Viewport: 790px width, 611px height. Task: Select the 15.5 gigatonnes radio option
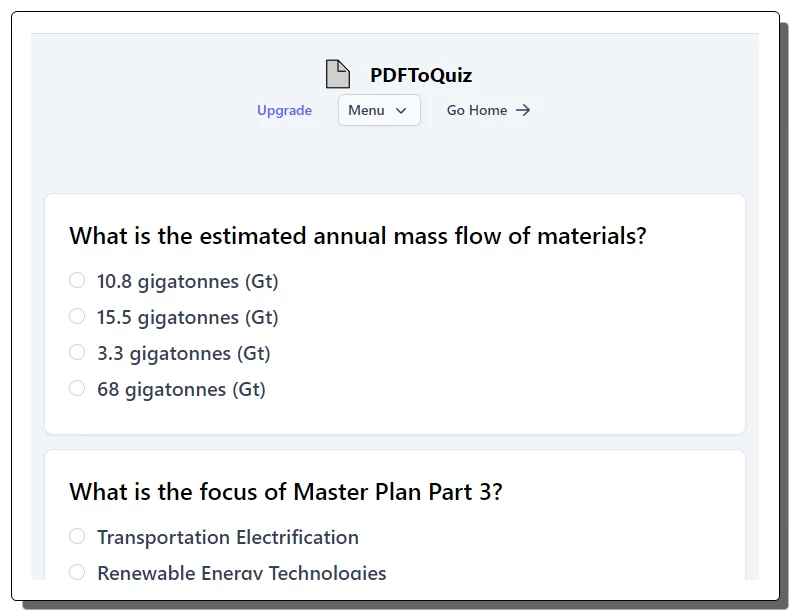[77, 316]
